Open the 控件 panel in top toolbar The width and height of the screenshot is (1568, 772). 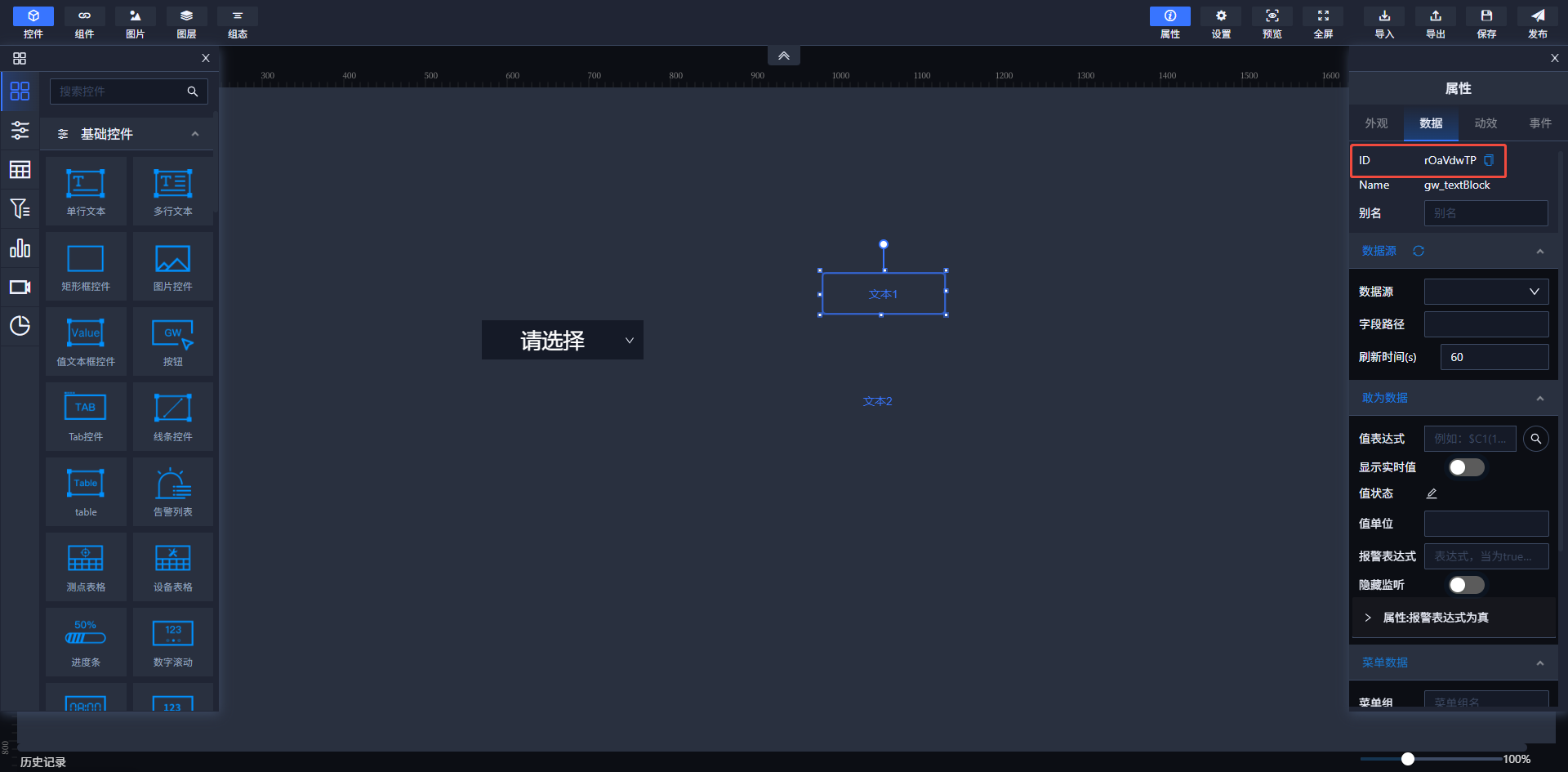[x=33, y=23]
